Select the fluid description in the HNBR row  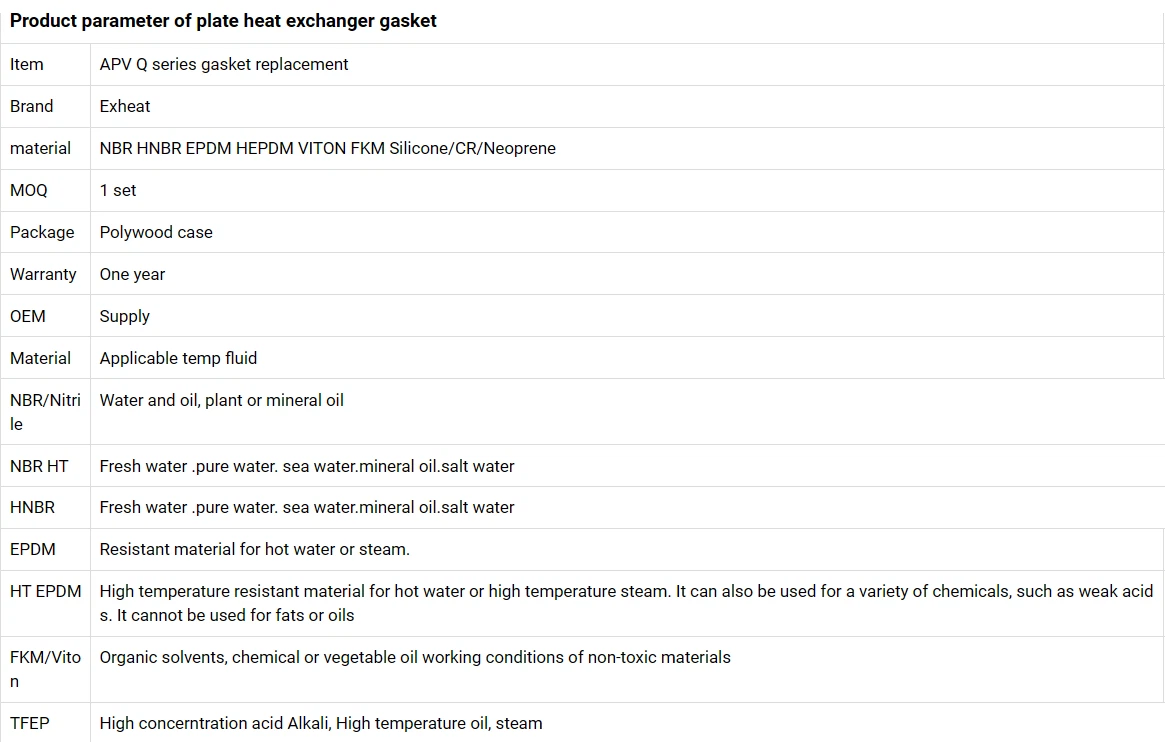[x=306, y=507]
